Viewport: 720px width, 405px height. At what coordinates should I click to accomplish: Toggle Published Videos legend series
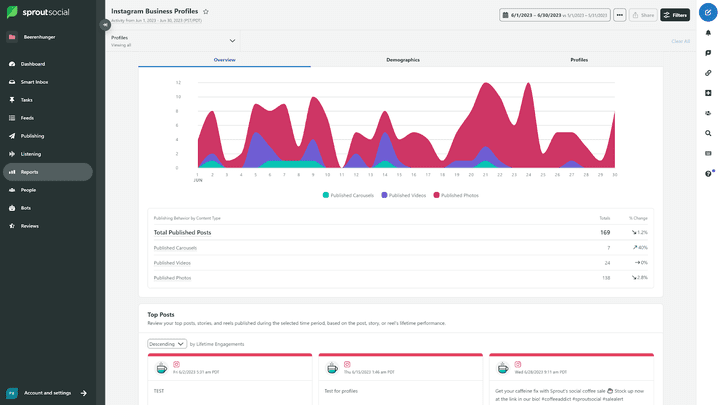[x=407, y=195]
